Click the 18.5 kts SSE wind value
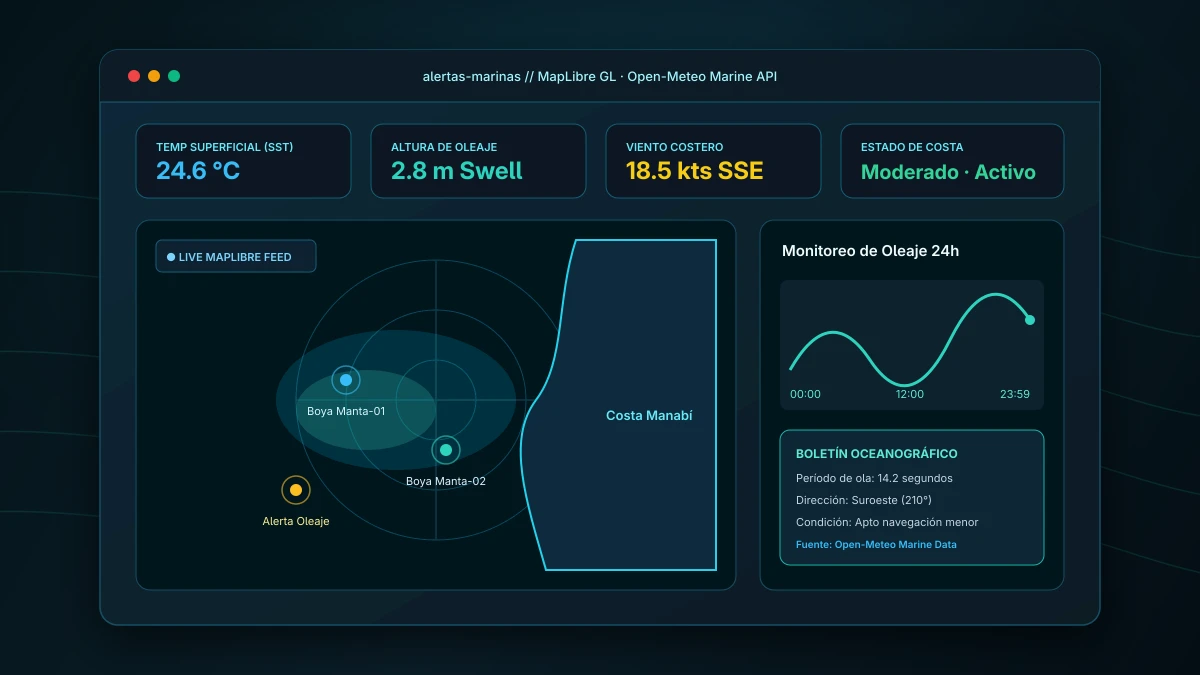The height and width of the screenshot is (675, 1200). point(695,171)
